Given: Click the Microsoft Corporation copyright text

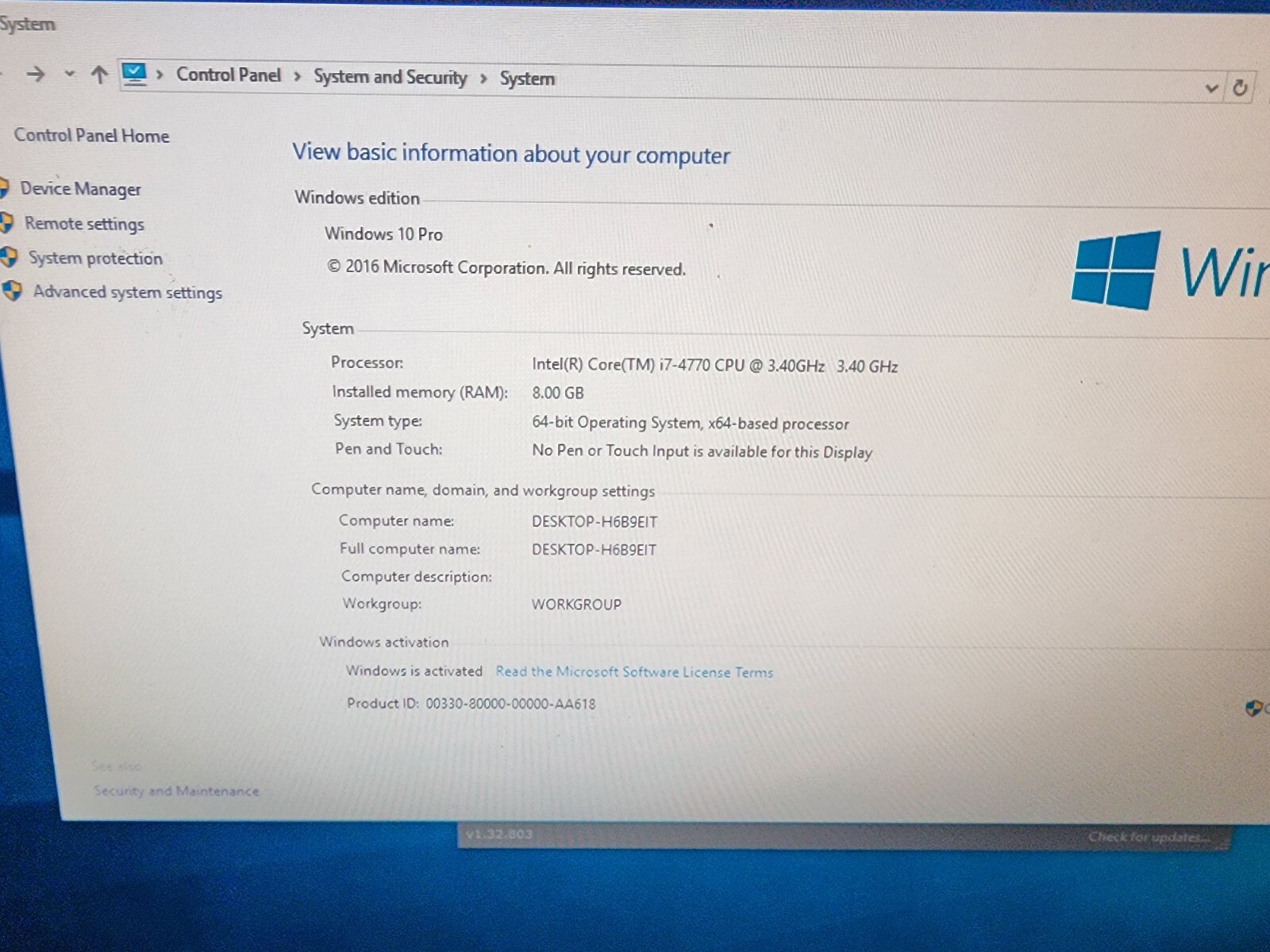Looking at the screenshot, I should [x=506, y=268].
